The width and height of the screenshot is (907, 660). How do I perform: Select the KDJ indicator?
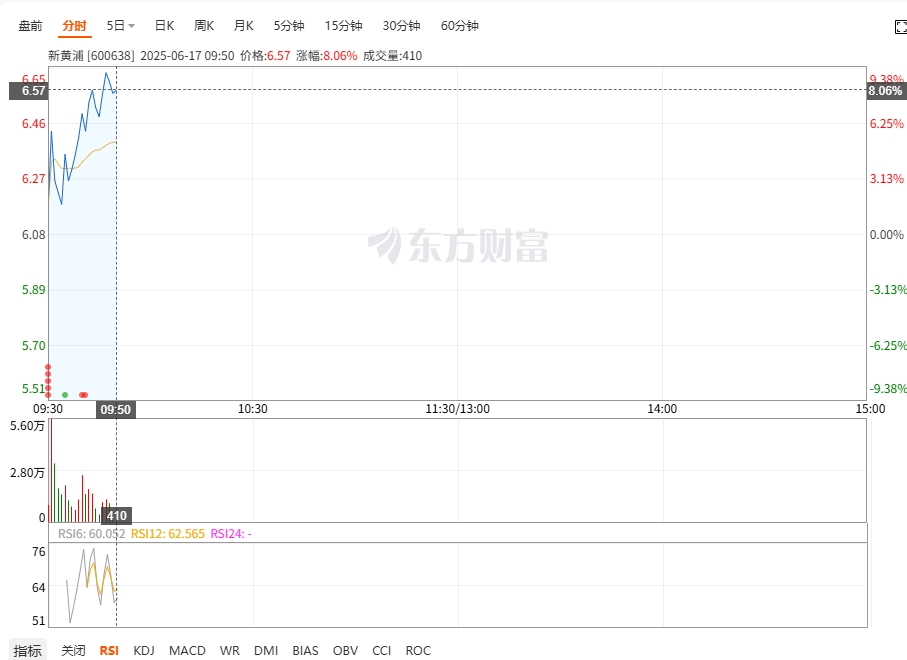[144, 651]
